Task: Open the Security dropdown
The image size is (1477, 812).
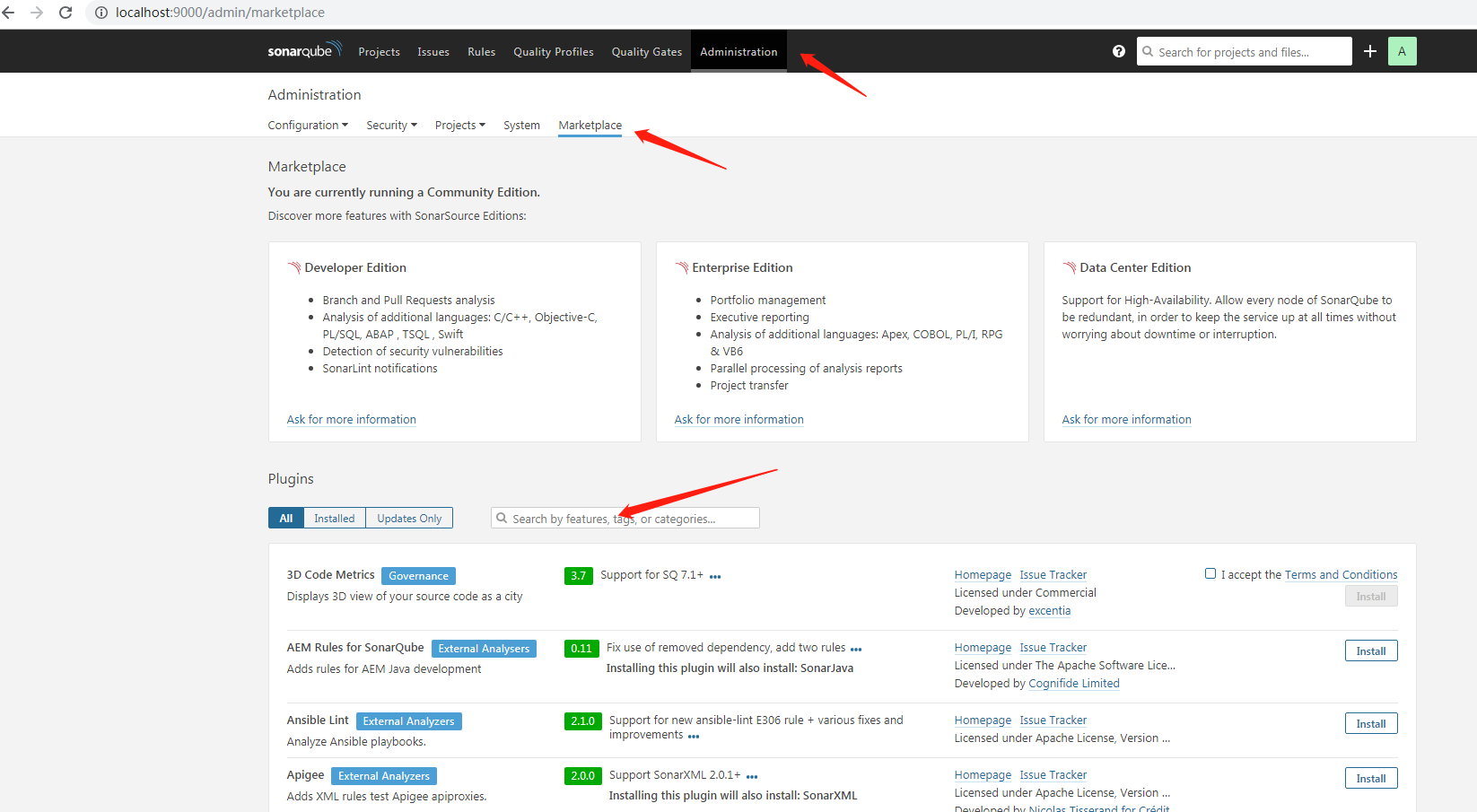Action: pyautogui.click(x=391, y=125)
